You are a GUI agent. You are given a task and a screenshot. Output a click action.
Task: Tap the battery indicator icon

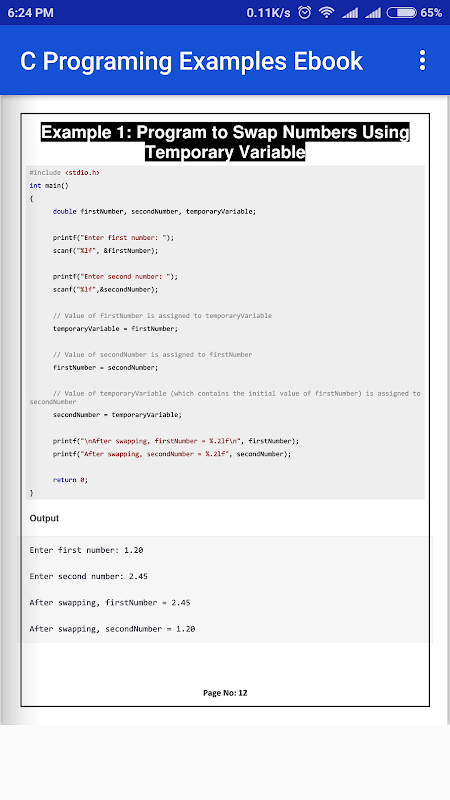pyautogui.click(x=402, y=13)
